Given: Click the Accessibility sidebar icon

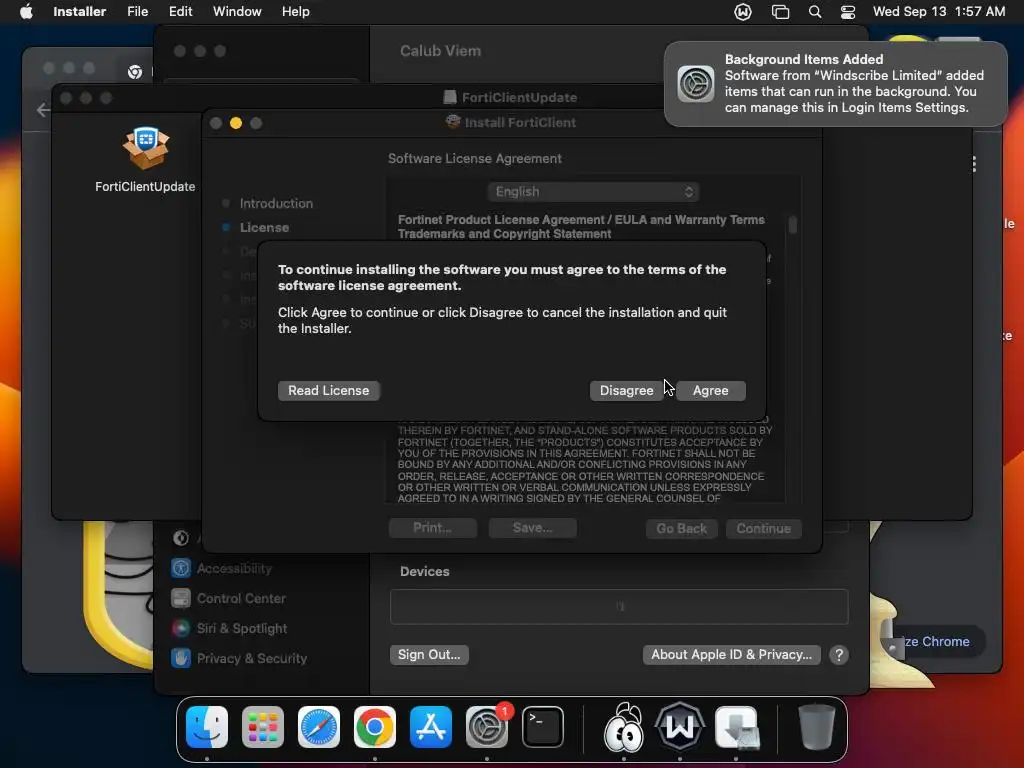Looking at the screenshot, I should tap(181, 568).
